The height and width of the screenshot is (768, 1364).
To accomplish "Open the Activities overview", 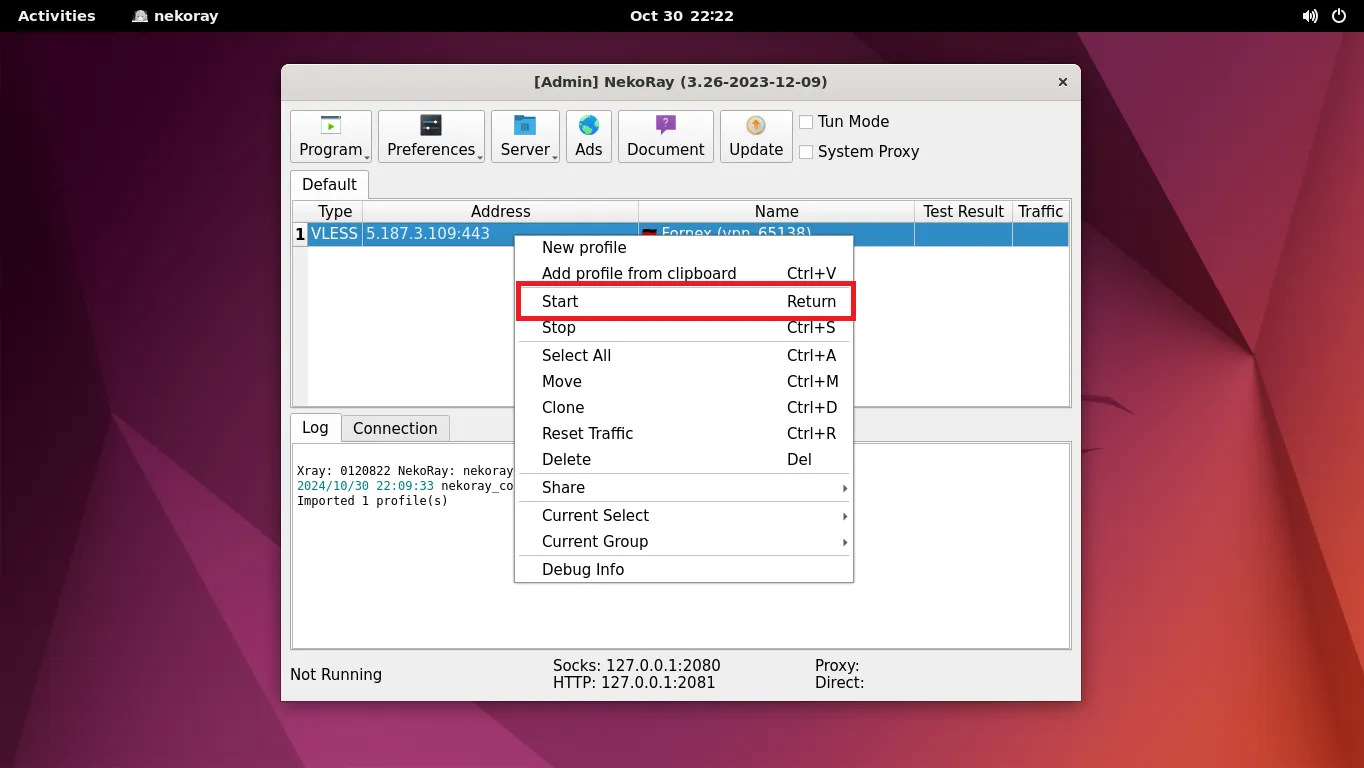I will pyautogui.click(x=57, y=16).
